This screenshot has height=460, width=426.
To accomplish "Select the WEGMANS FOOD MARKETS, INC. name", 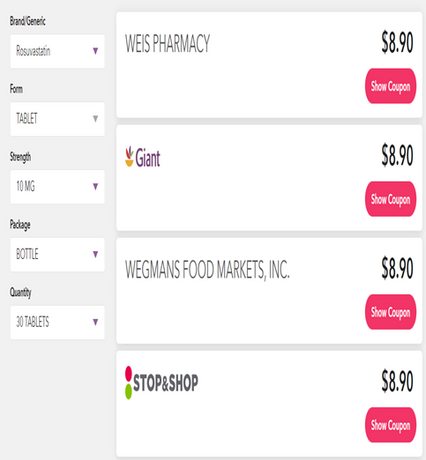I will pos(207,270).
